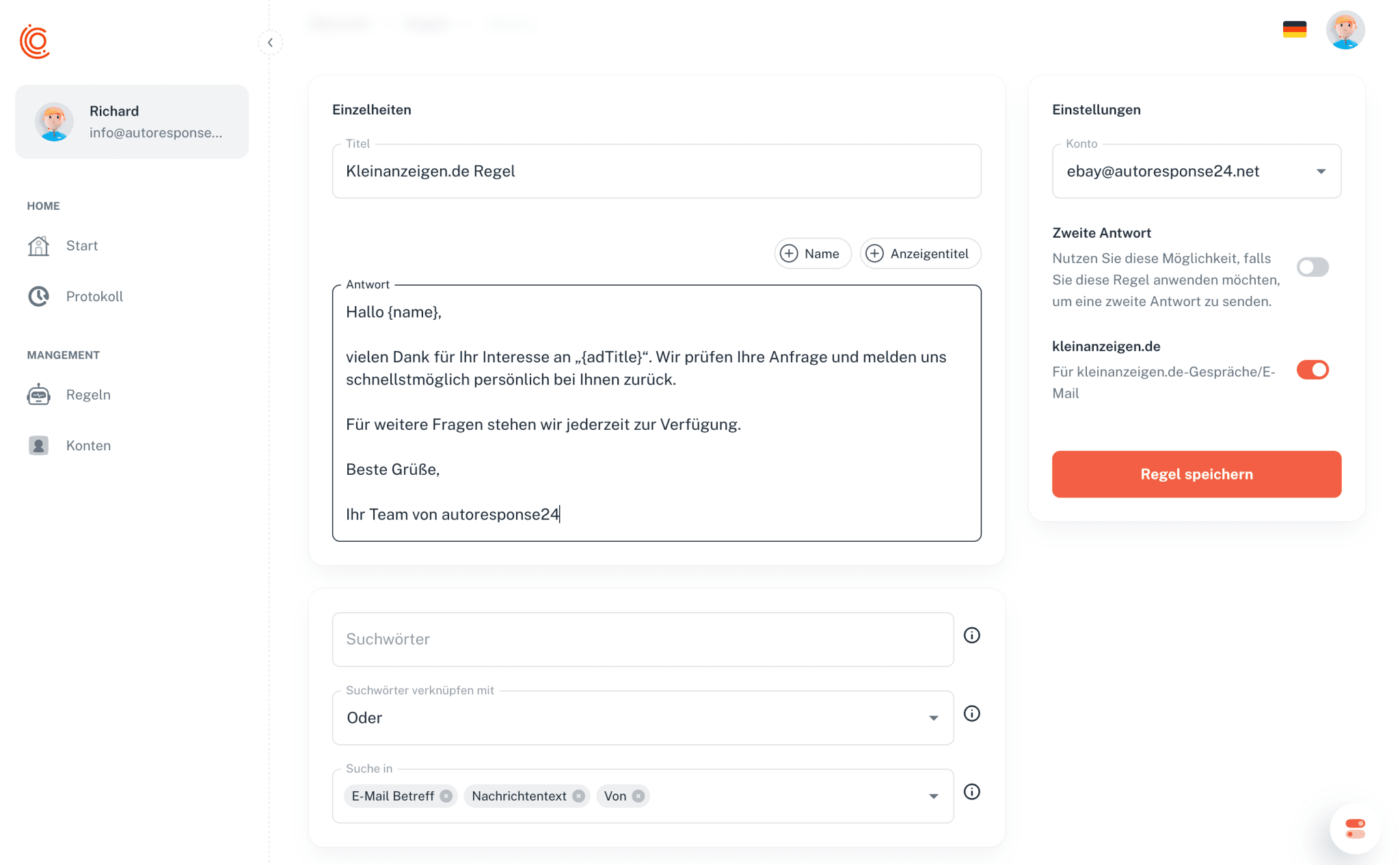The width and height of the screenshot is (1400, 865).
Task: Insert the Anzeigentitel placeholder
Action: tap(920, 253)
